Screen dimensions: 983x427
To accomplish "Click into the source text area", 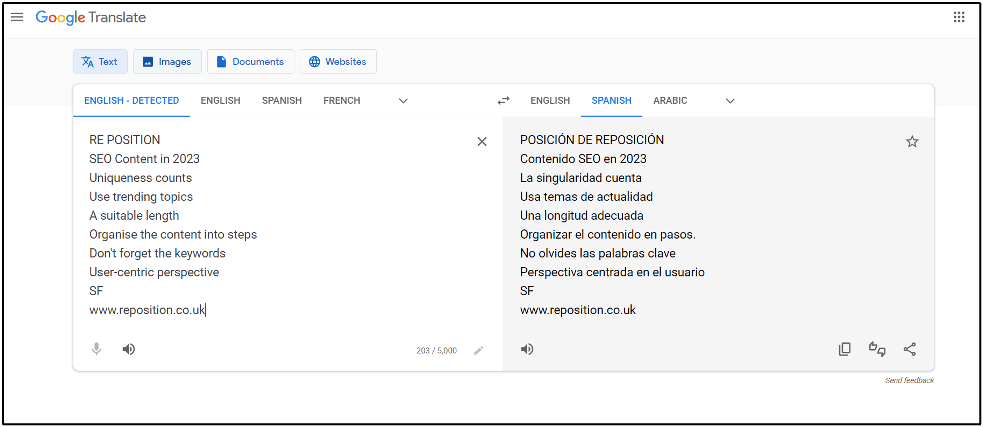I will coord(288,226).
